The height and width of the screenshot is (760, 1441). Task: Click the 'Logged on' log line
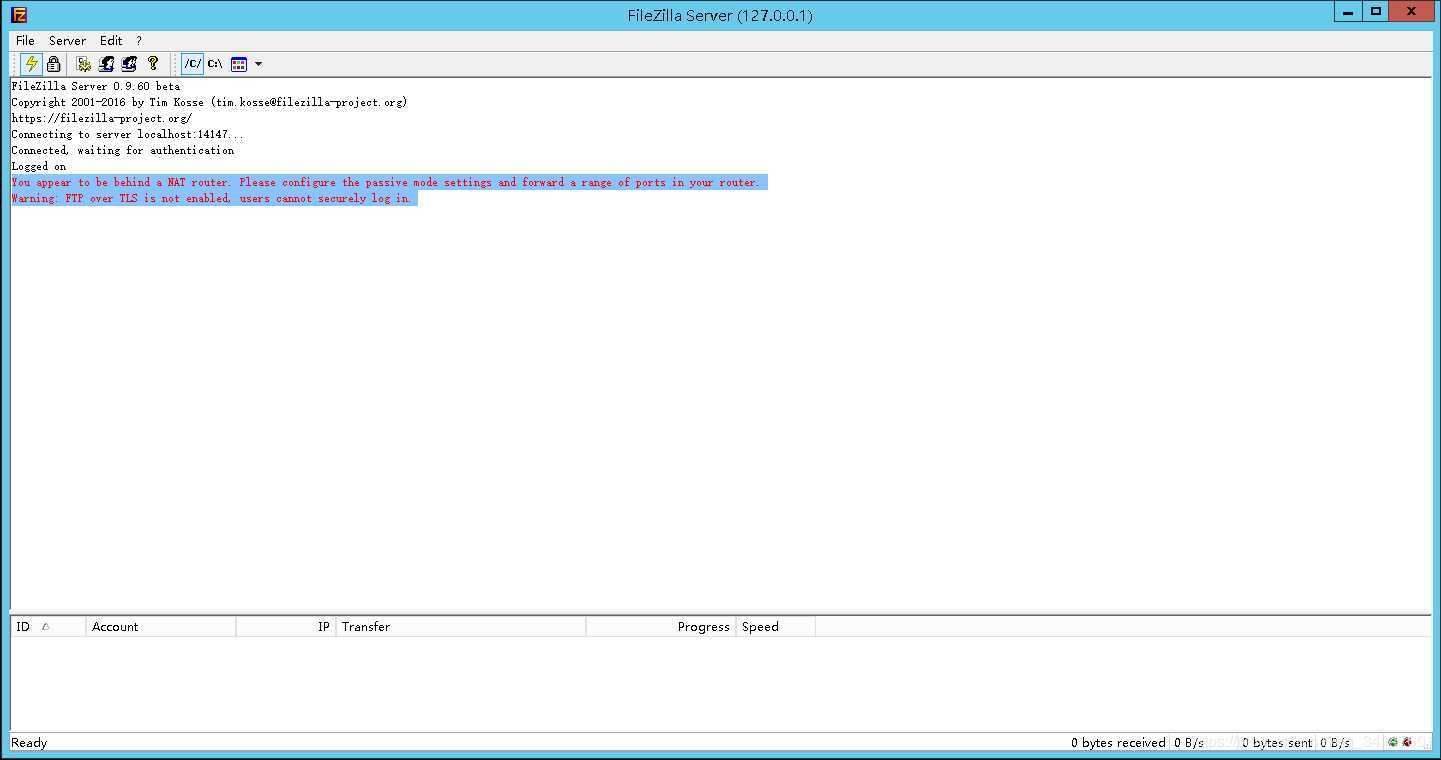(39, 166)
